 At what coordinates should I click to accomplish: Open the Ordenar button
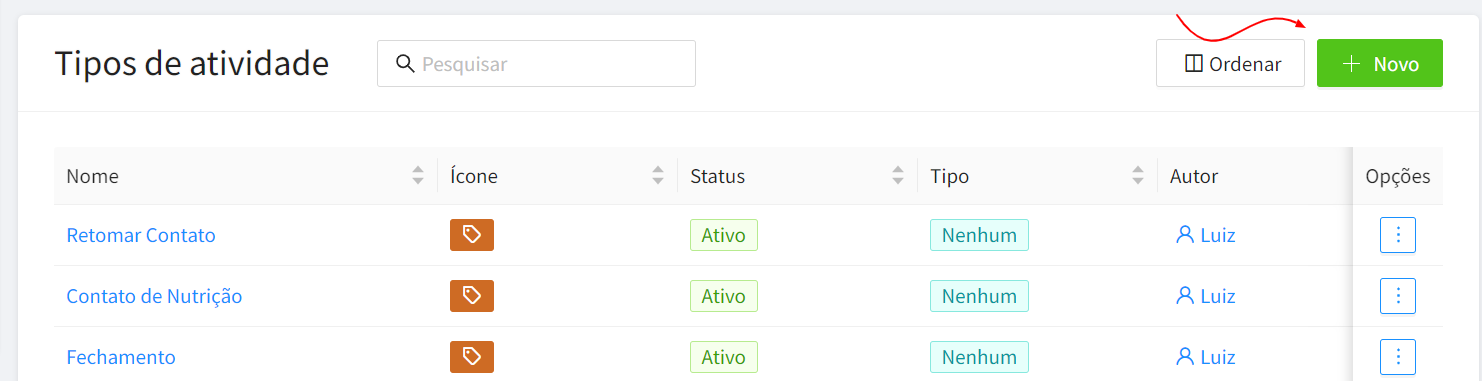tap(1230, 63)
